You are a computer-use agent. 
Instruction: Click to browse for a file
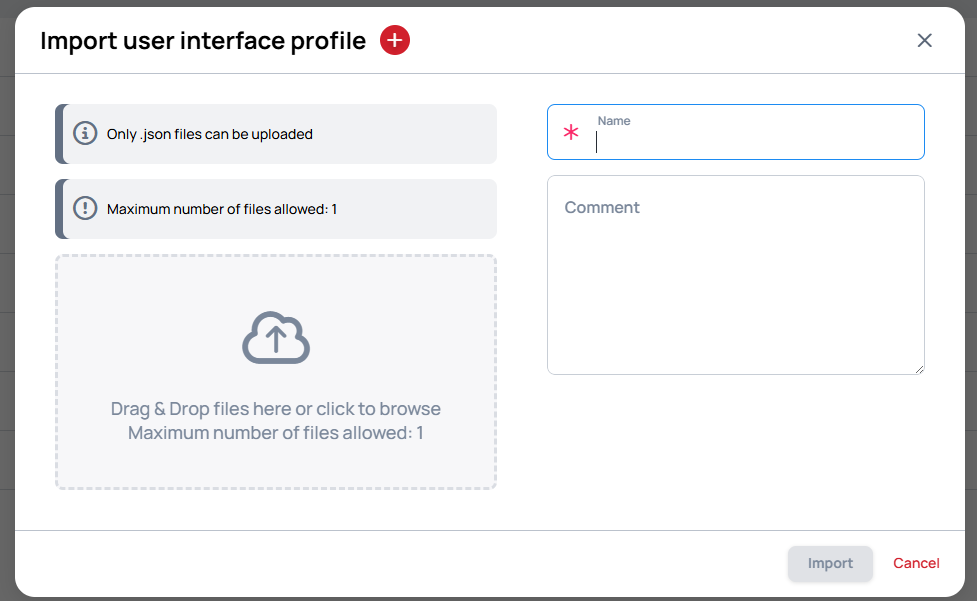[276, 408]
